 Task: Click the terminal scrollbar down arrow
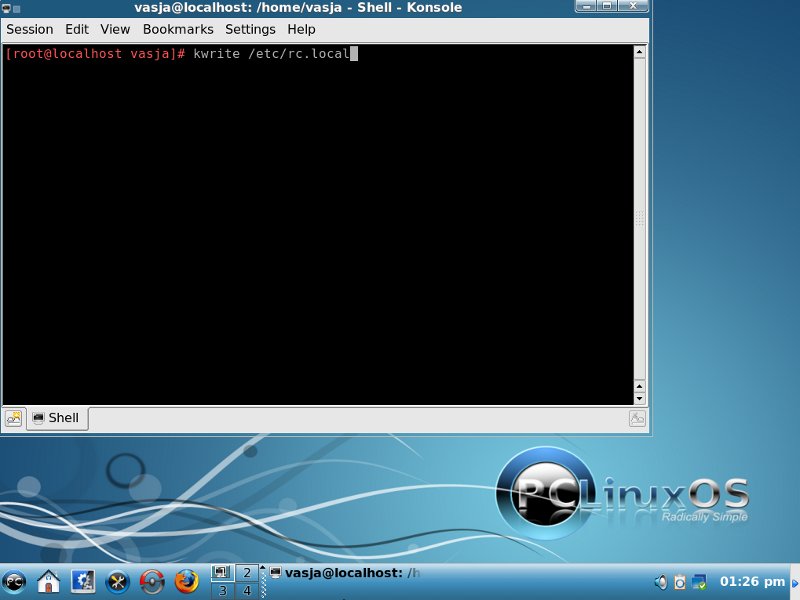point(640,398)
